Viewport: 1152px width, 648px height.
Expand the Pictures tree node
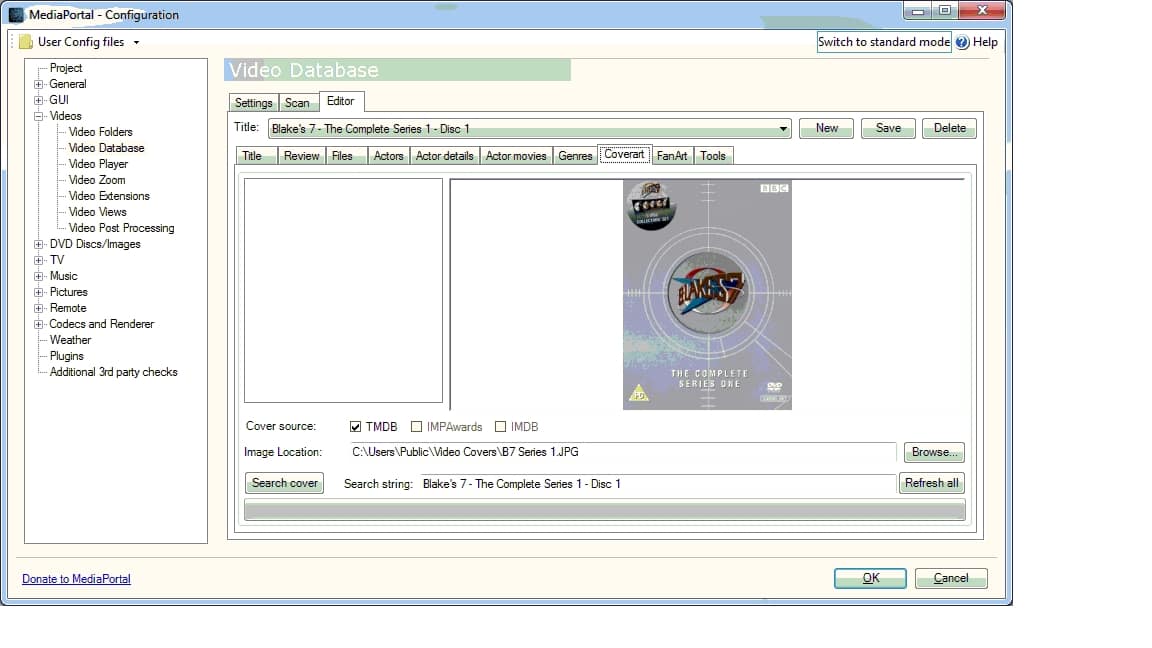(x=39, y=292)
